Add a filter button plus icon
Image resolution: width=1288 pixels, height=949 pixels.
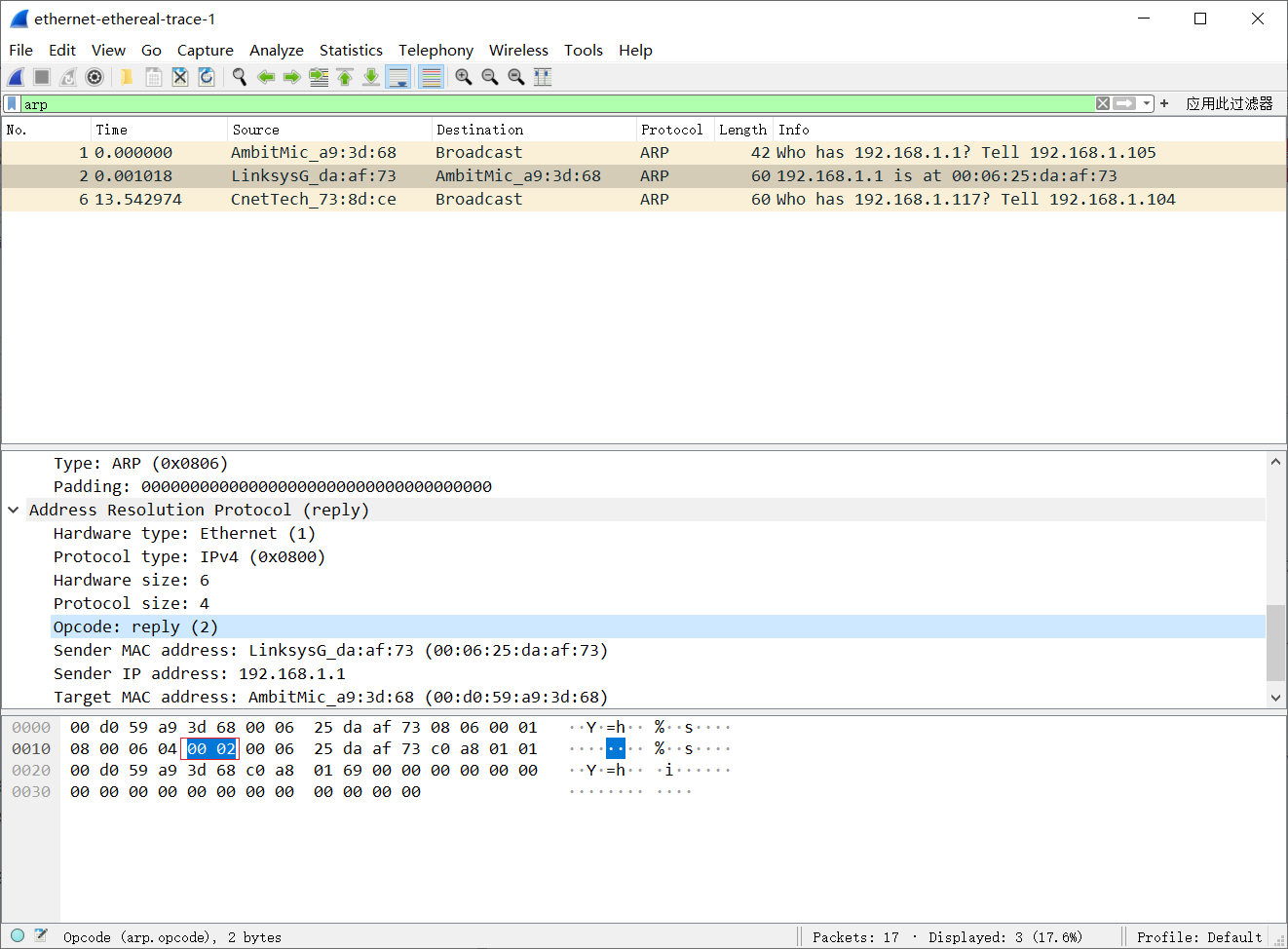1164,103
